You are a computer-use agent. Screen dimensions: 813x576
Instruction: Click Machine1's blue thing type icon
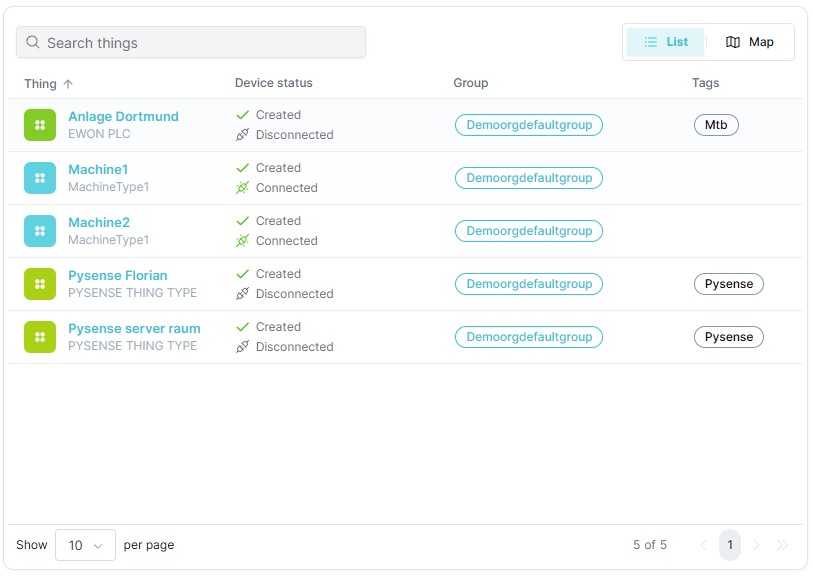tap(40, 177)
